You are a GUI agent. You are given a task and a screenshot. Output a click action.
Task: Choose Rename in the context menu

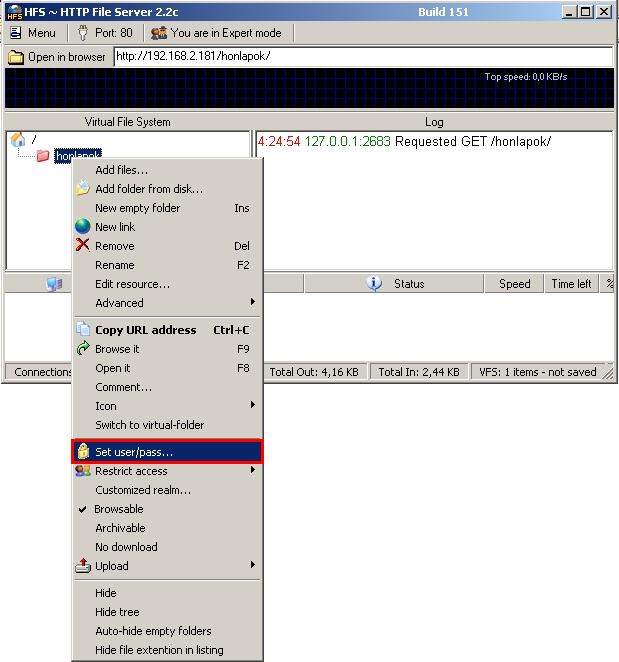(167, 265)
